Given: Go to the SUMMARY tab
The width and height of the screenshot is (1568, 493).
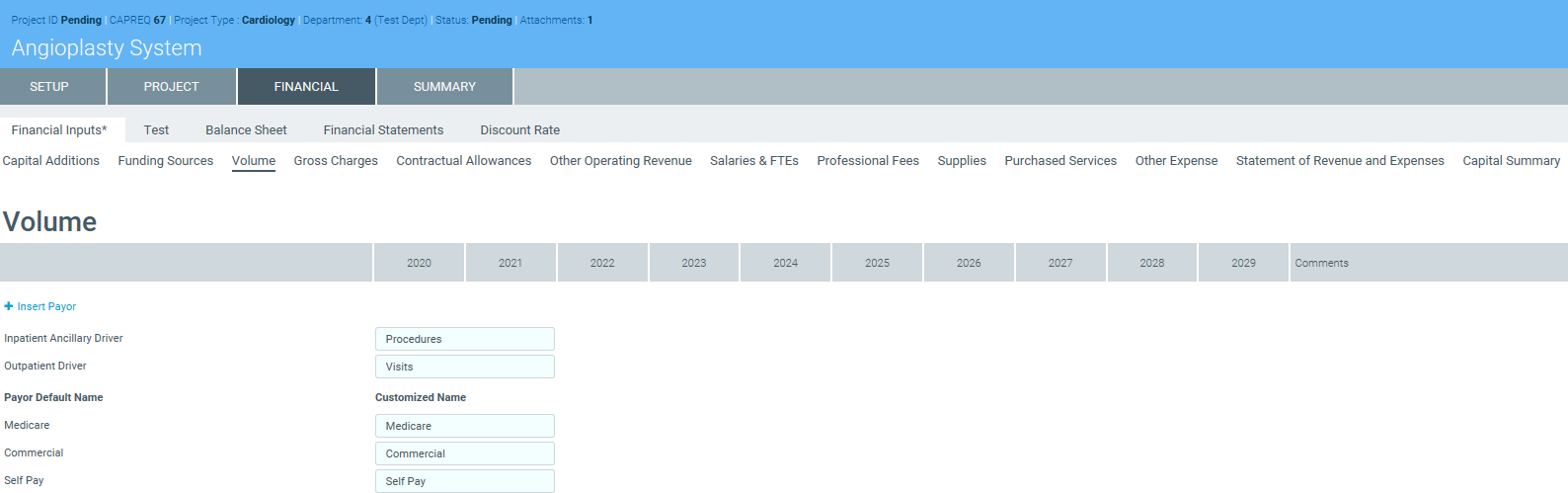Looking at the screenshot, I should (x=444, y=87).
